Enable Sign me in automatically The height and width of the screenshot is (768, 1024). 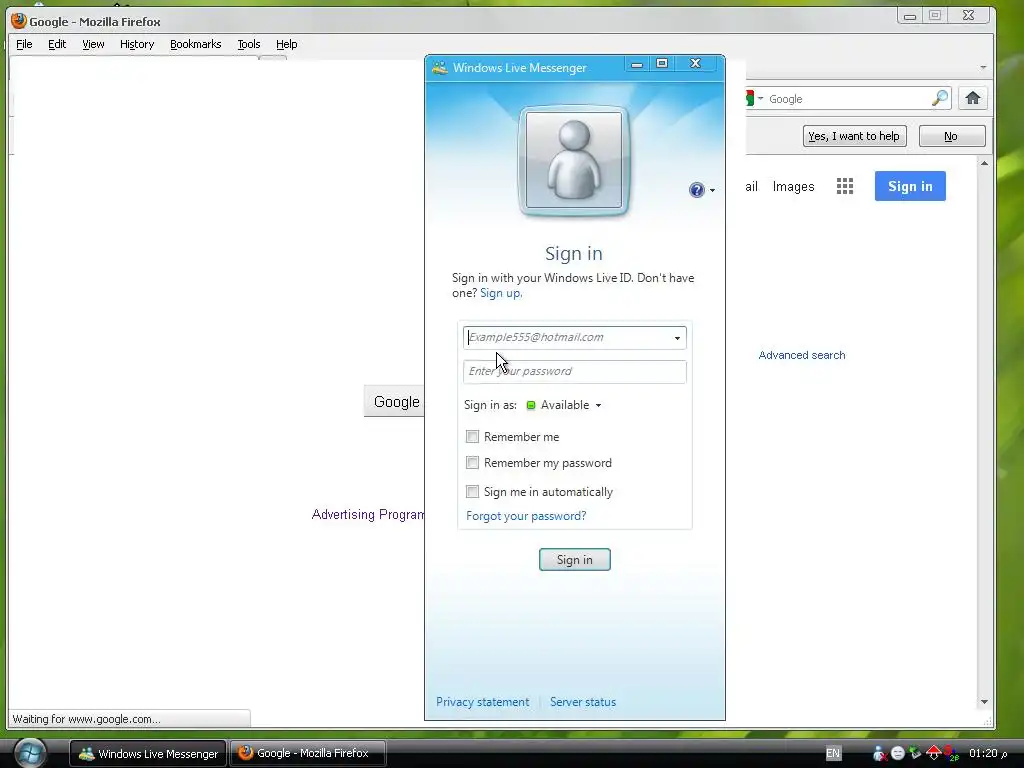(x=472, y=491)
